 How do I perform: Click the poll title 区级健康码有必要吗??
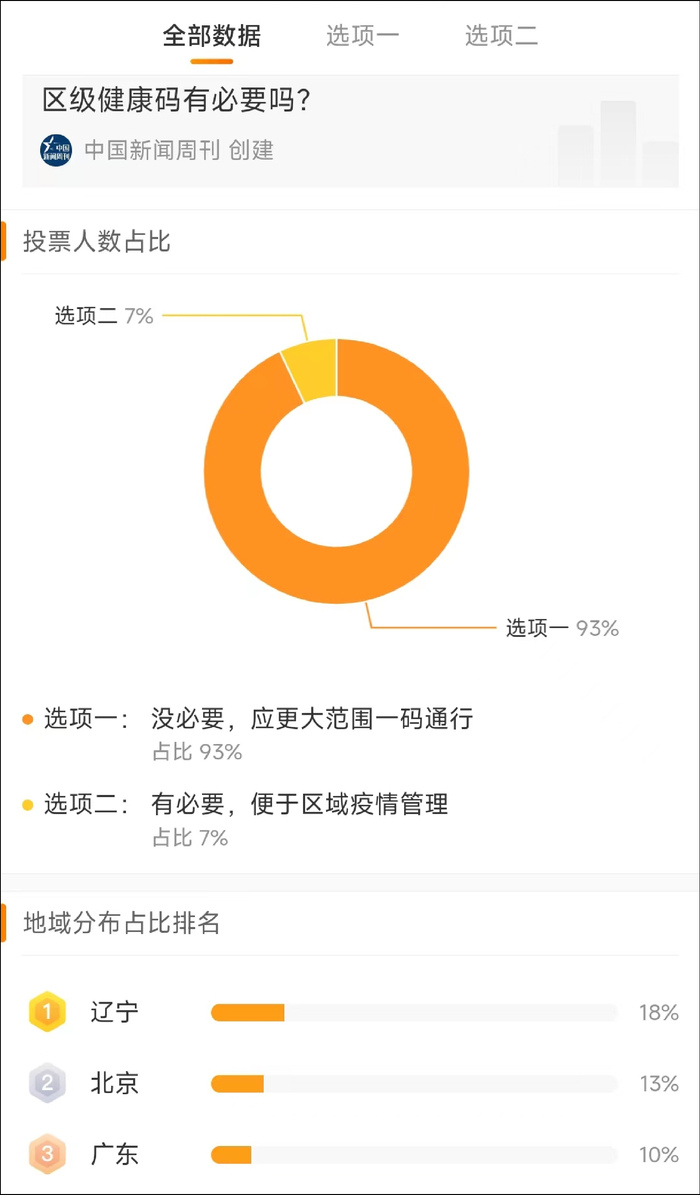176,100
